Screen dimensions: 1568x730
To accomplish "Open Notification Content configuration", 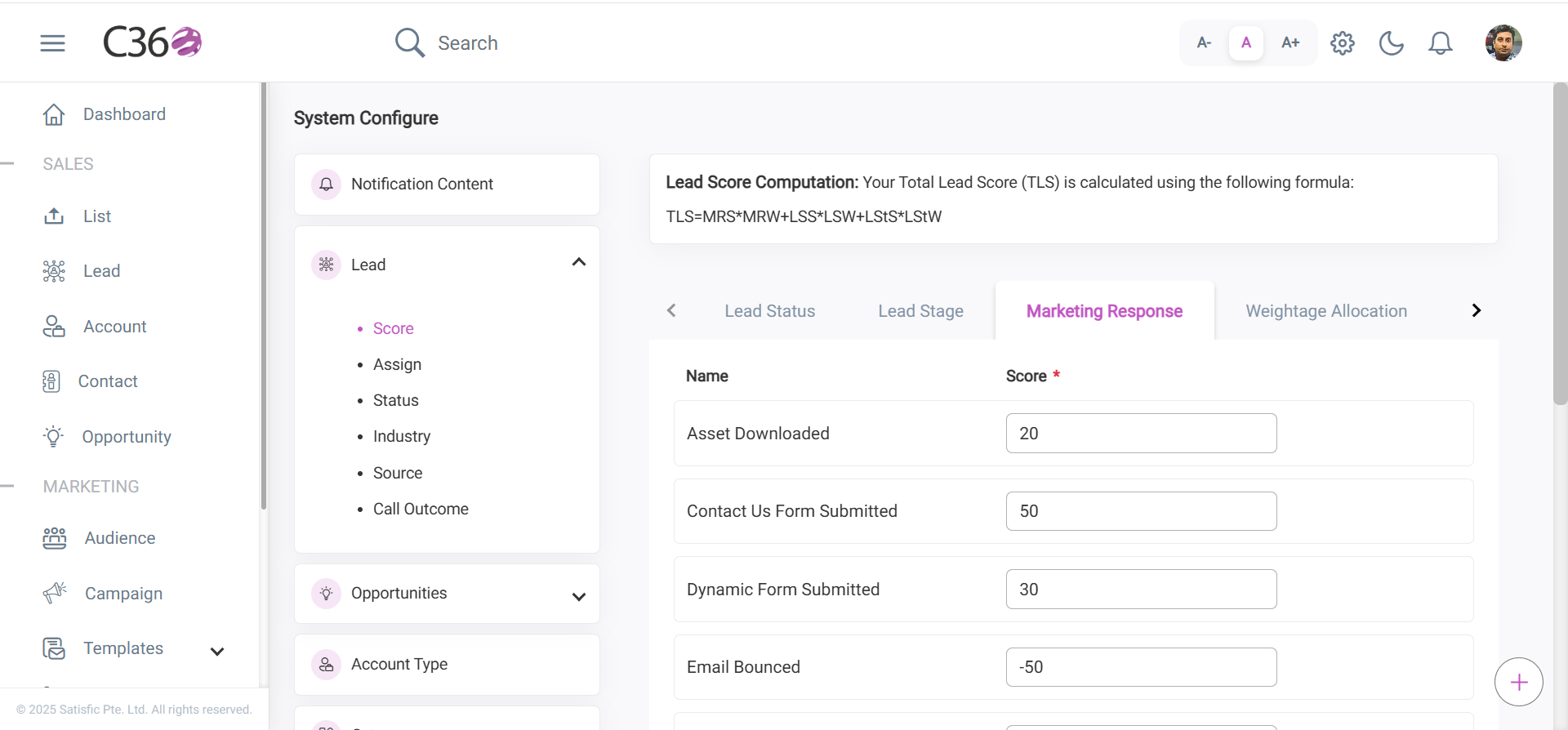I will [447, 185].
